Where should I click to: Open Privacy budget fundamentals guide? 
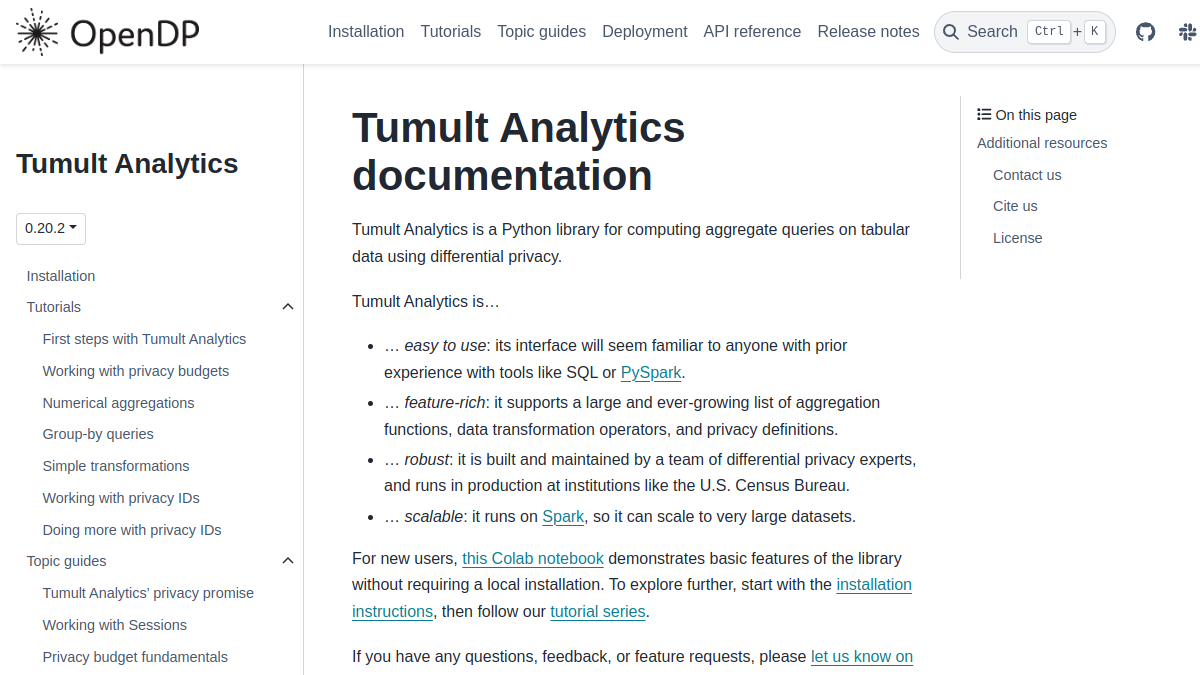click(135, 657)
